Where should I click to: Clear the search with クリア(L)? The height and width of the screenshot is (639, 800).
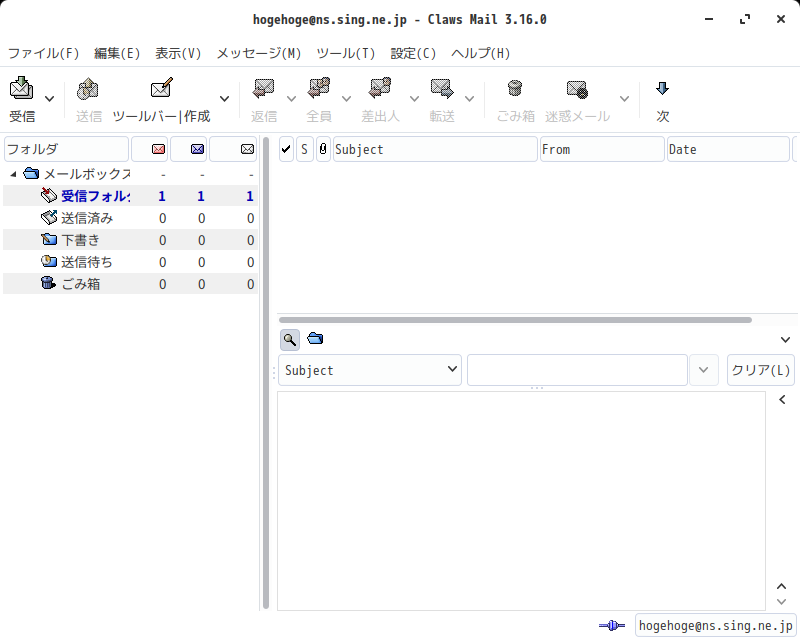[761, 370]
